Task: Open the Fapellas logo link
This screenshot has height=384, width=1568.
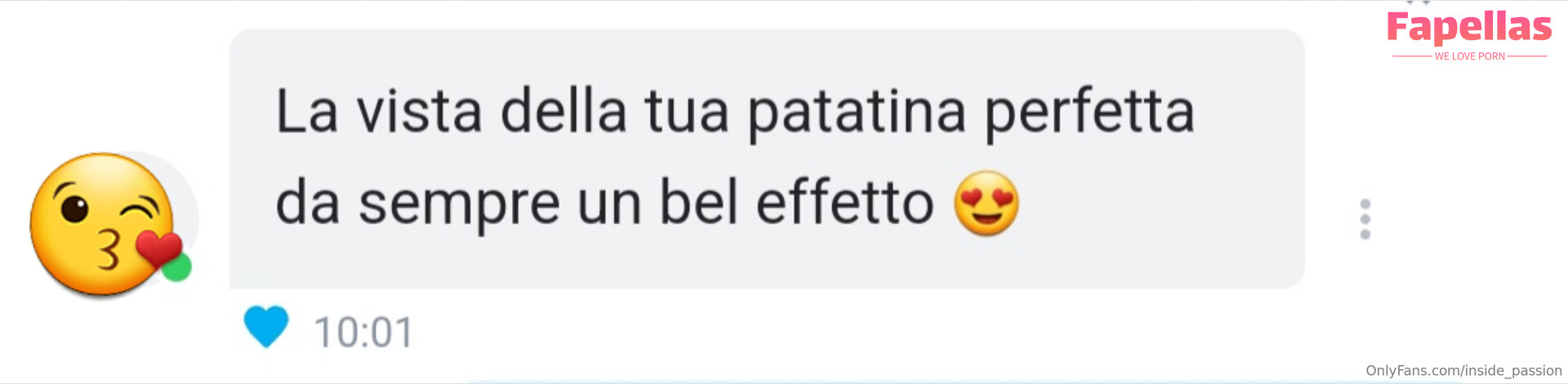Action: pos(1469,27)
